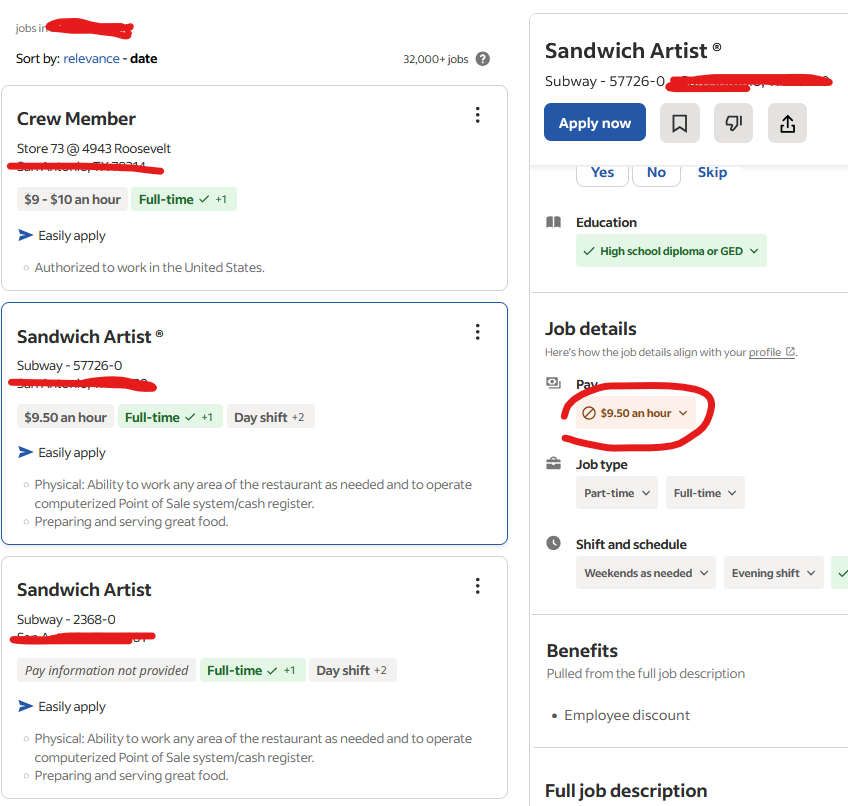Expand the $9.50 an hour pay chip
Image resolution: width=848 pixels, height=806 pixels.
pyautogui.click(x=635, y=413)
